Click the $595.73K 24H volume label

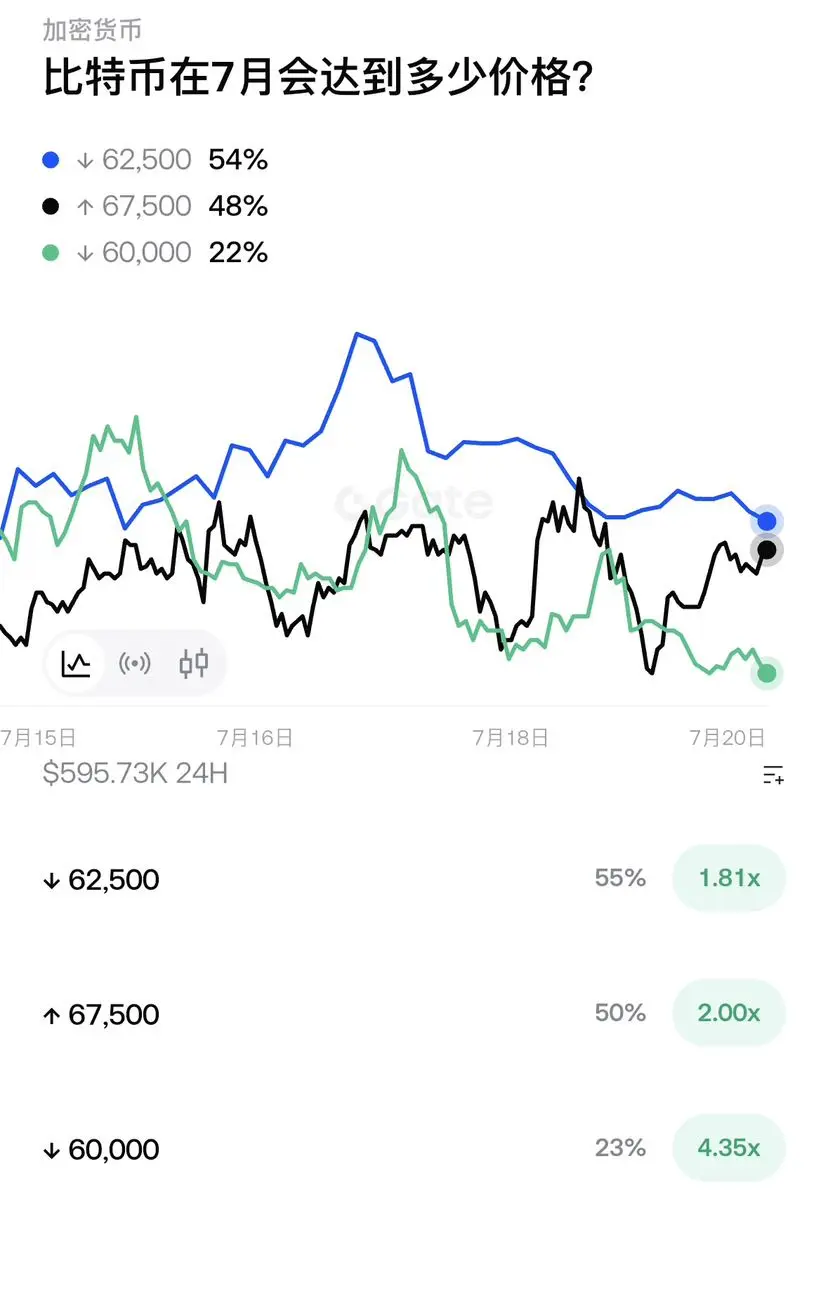(135, 773)
